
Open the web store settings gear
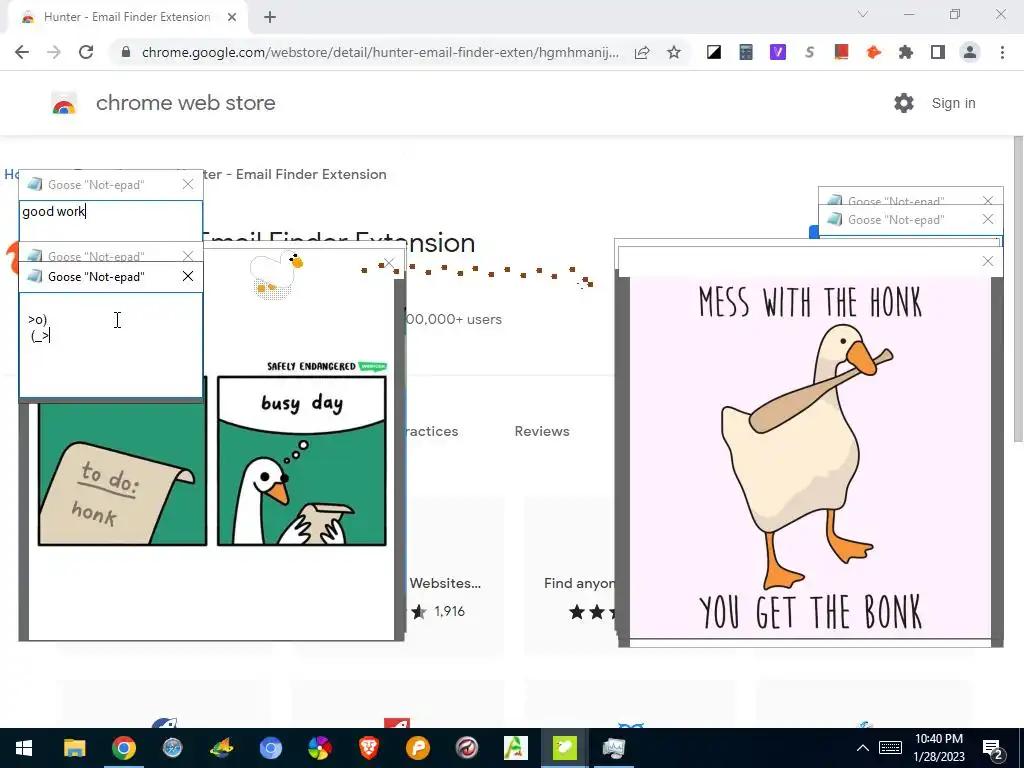pos(904,103)
